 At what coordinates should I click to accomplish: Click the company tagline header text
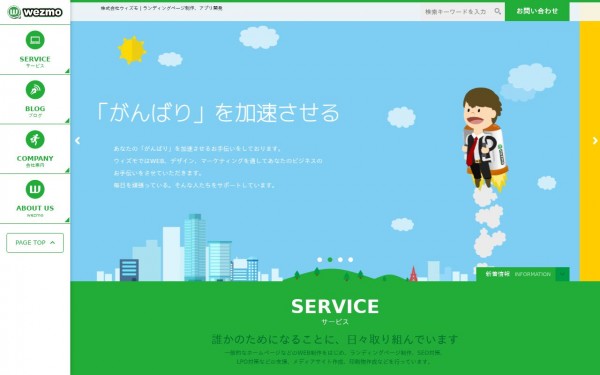click(161, 8)
